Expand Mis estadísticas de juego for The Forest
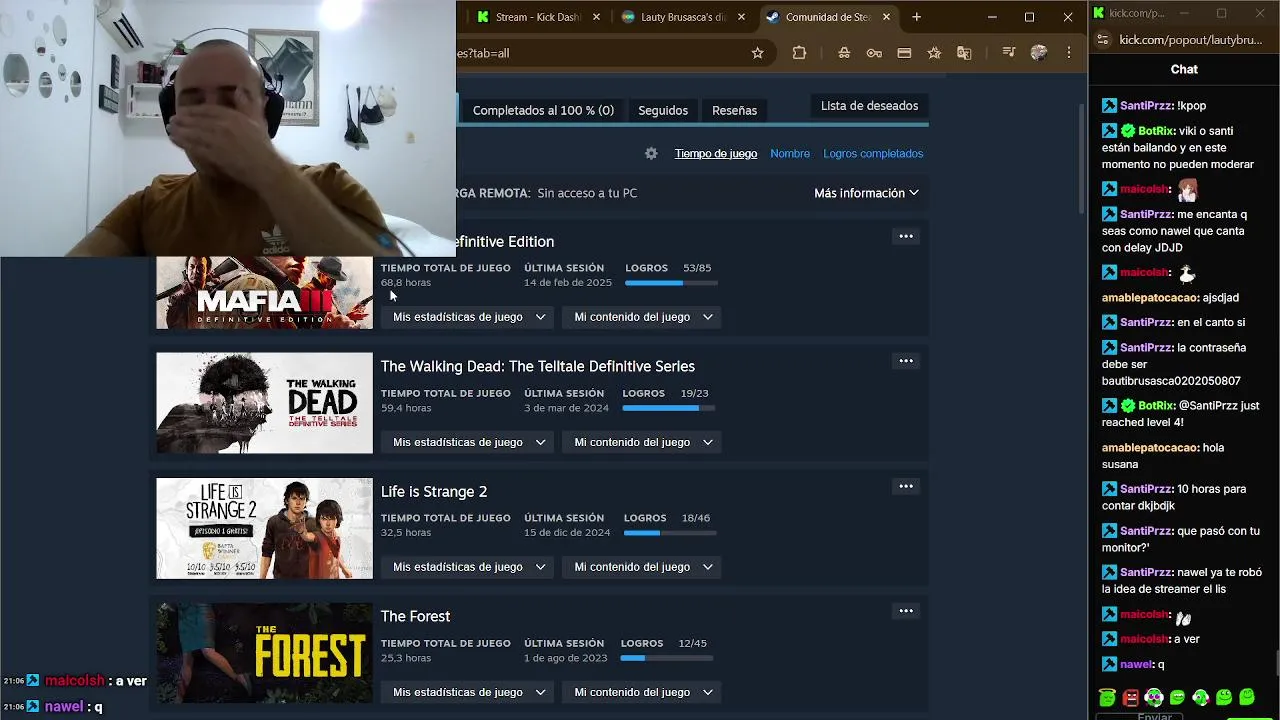The width and height of the screenshot is (1280, 720). [x=469, y=692]
